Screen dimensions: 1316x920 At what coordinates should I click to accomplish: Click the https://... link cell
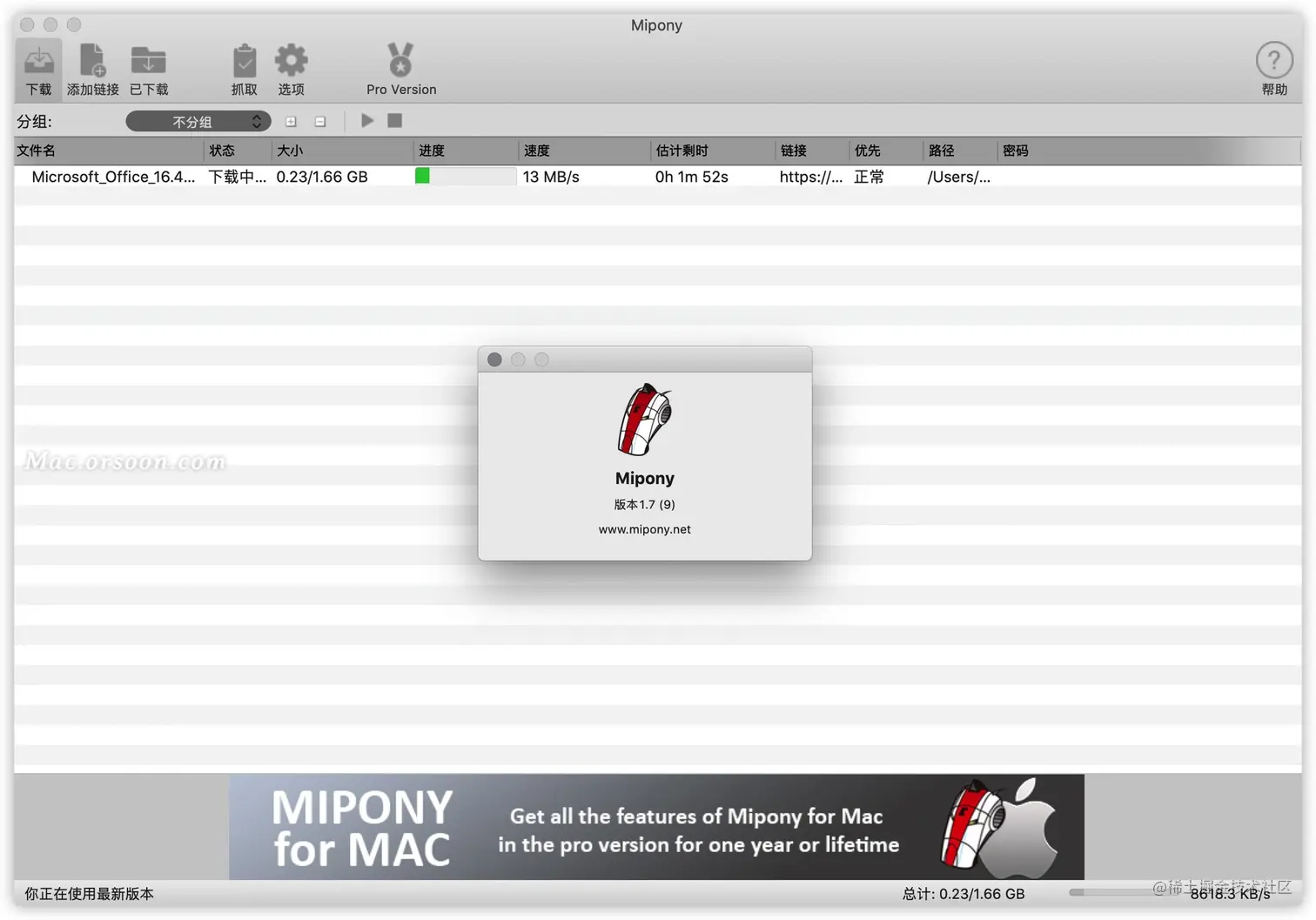(811, 177)
